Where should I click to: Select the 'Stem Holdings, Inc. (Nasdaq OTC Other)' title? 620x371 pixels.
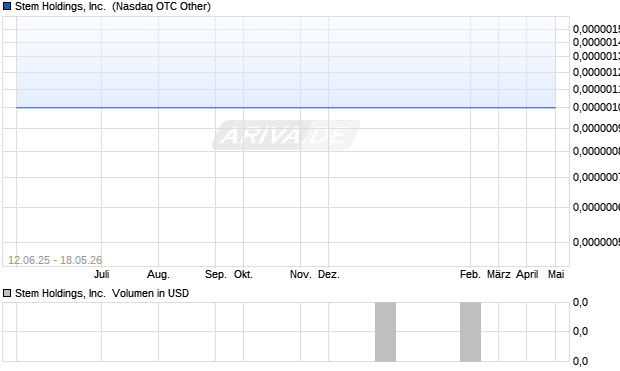tap(113, 6)
